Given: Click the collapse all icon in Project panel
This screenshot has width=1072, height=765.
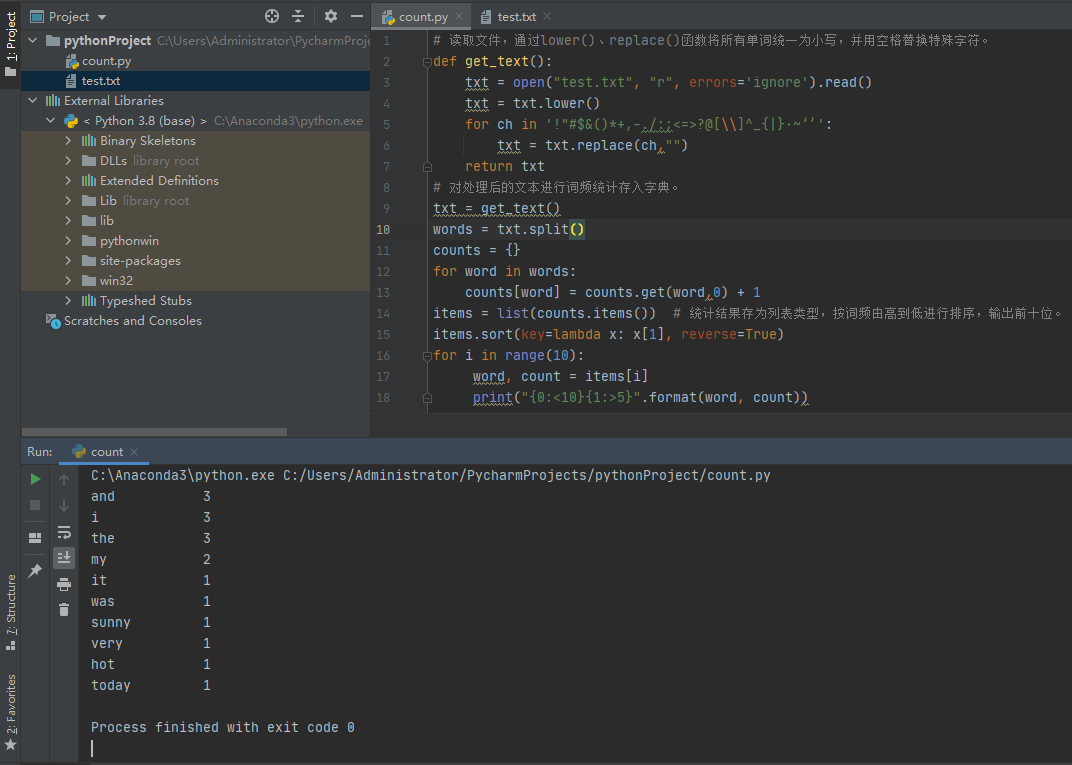Looking at the screenshot, I should 298,16.
